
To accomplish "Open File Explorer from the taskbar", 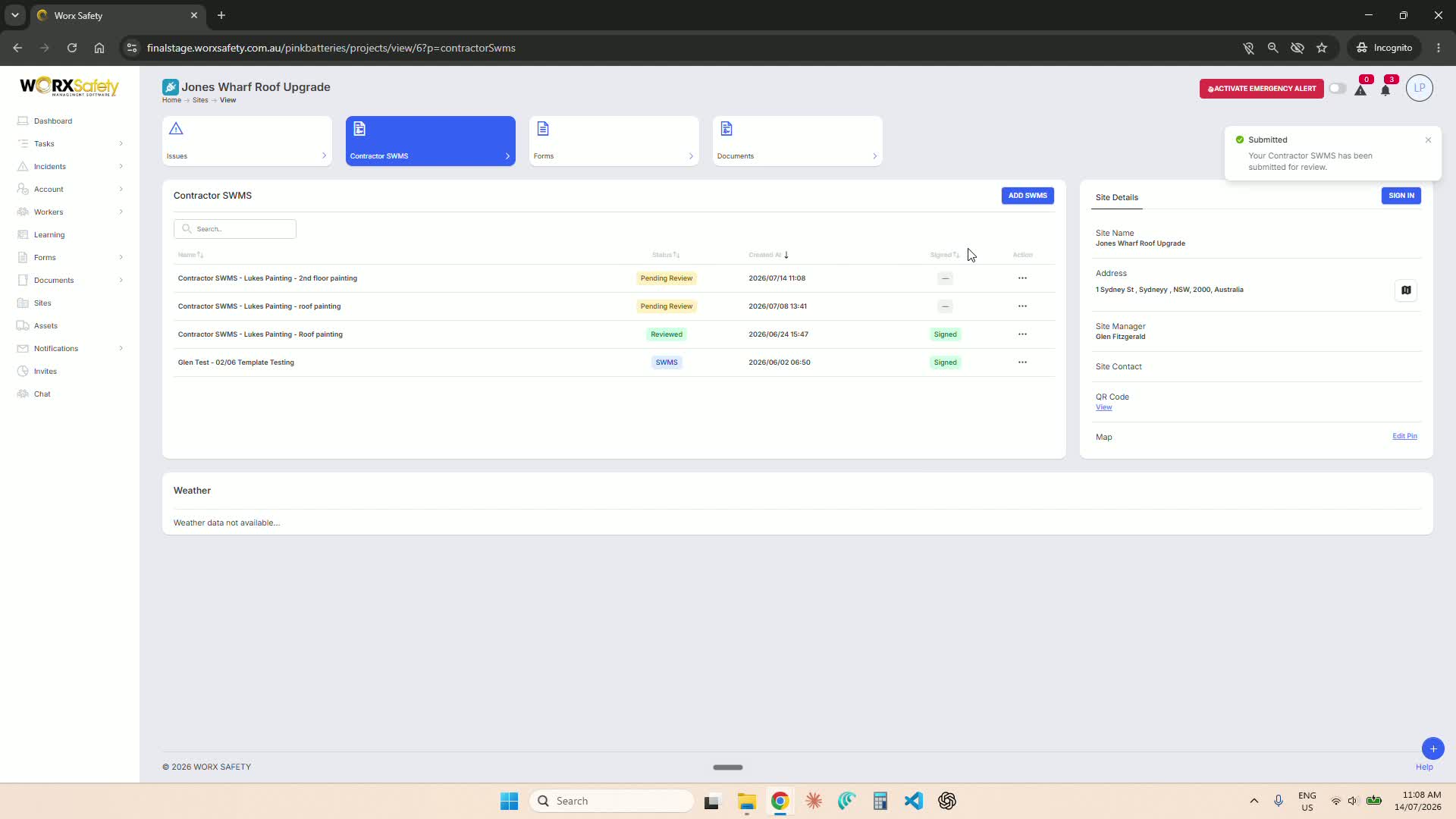I will point(746,801).
